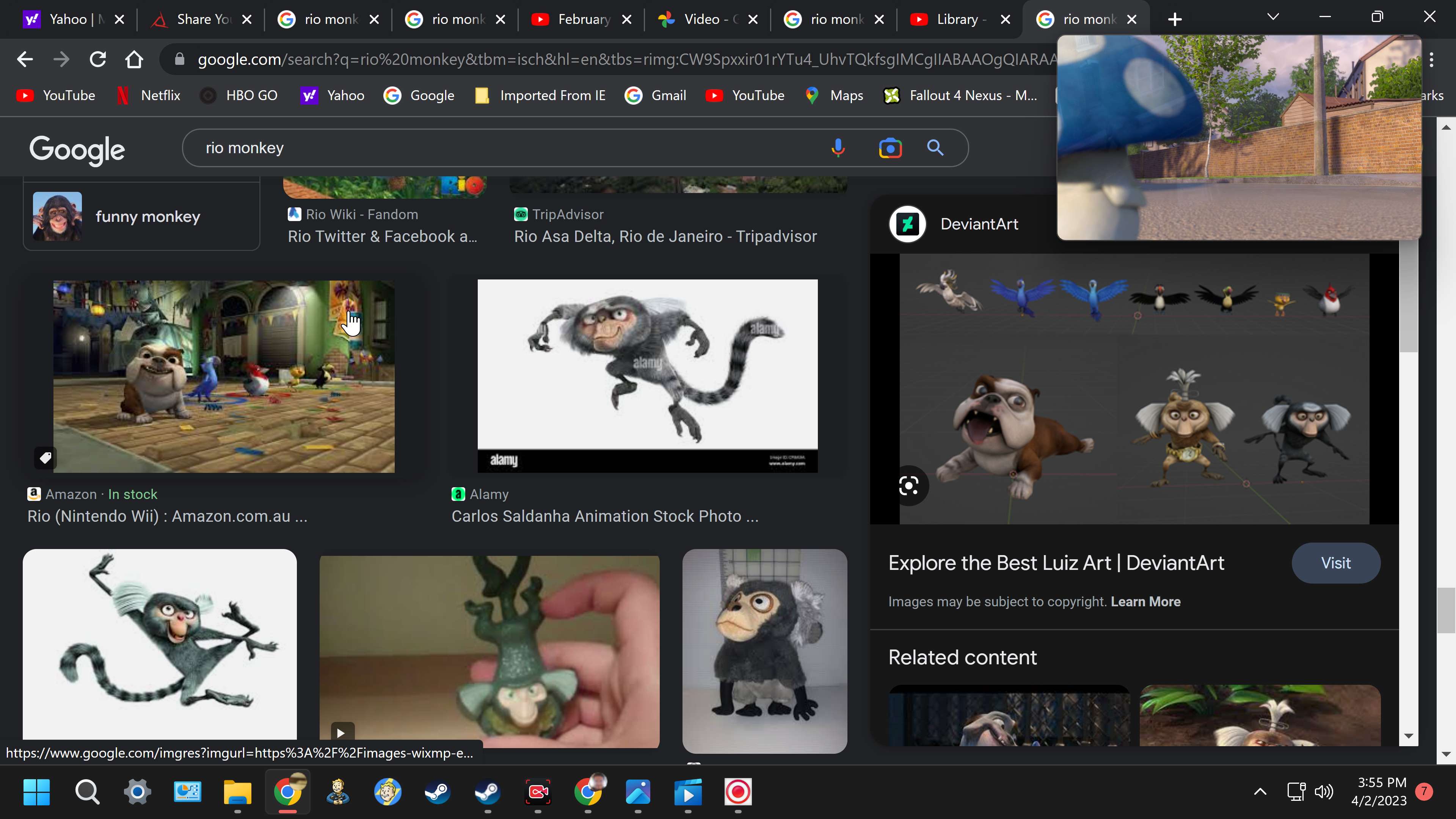Open the browser home page

pos(134,60)
